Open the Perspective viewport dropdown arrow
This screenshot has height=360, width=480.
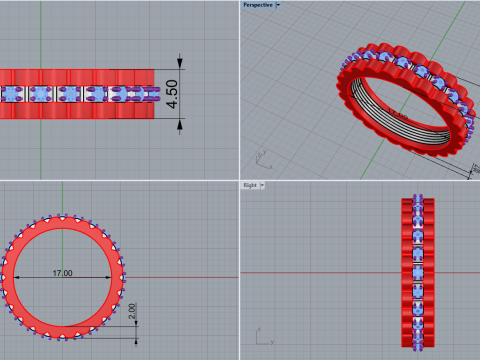278,5
